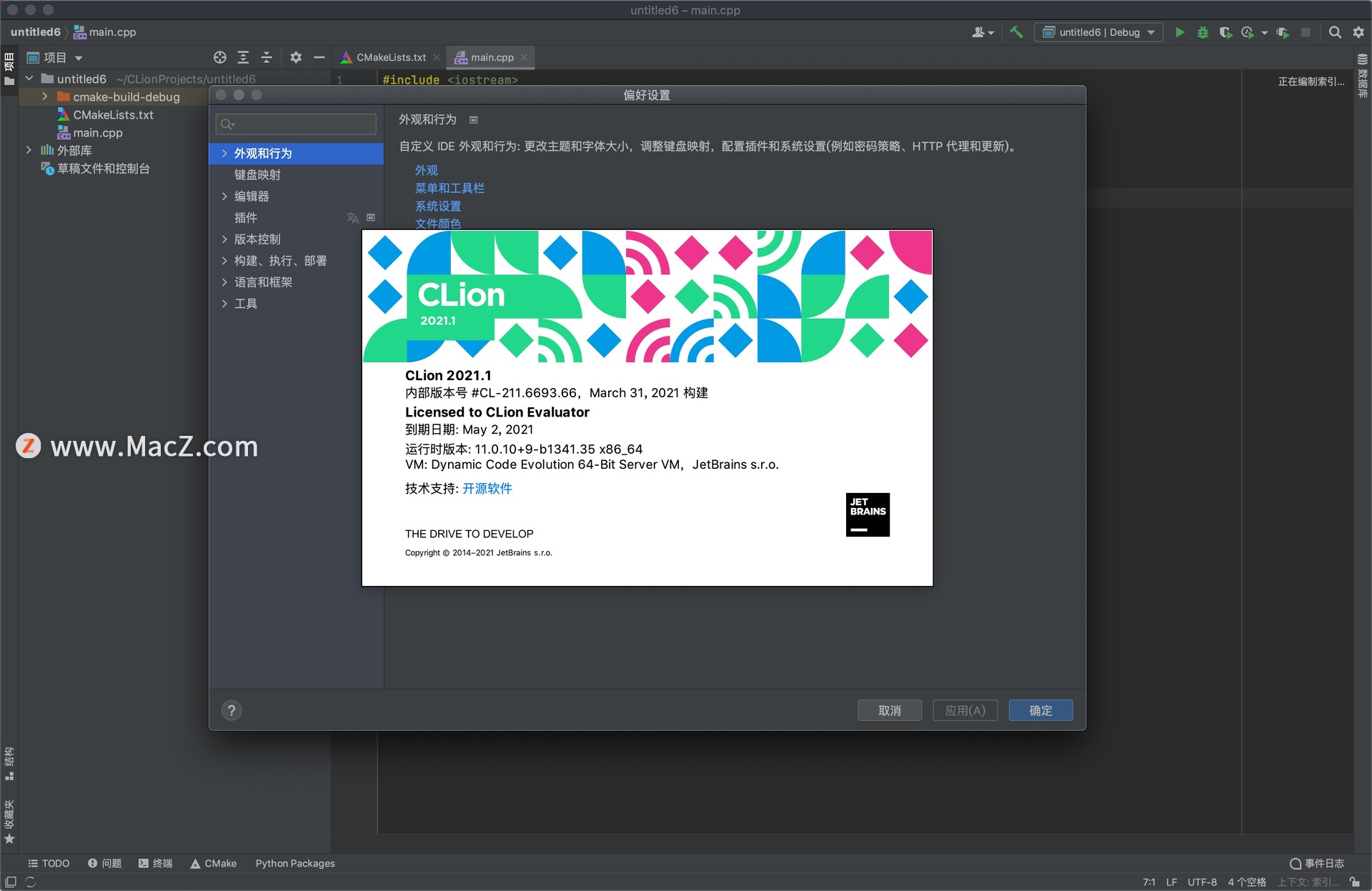The image size is (1372, 891).
Task: Close the CMakeLists.txt editor tab
Action: pyautogui.click(x=437, y=57)
